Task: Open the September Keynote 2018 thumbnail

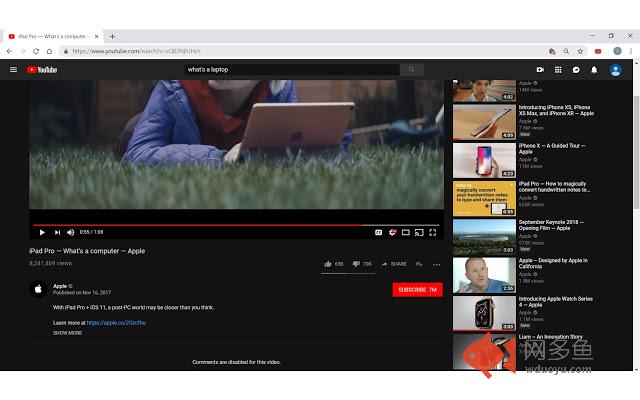Action: coord(484,237)
